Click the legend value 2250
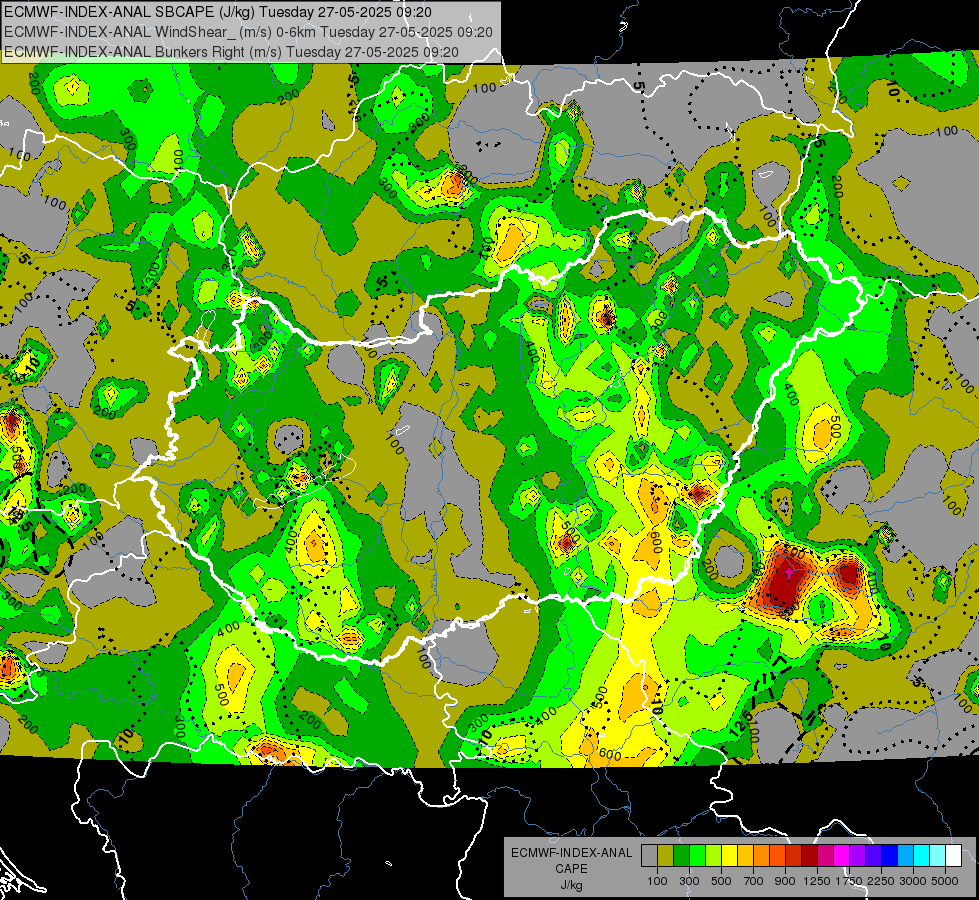Screen dimensions: 979x900 (882, 881)
